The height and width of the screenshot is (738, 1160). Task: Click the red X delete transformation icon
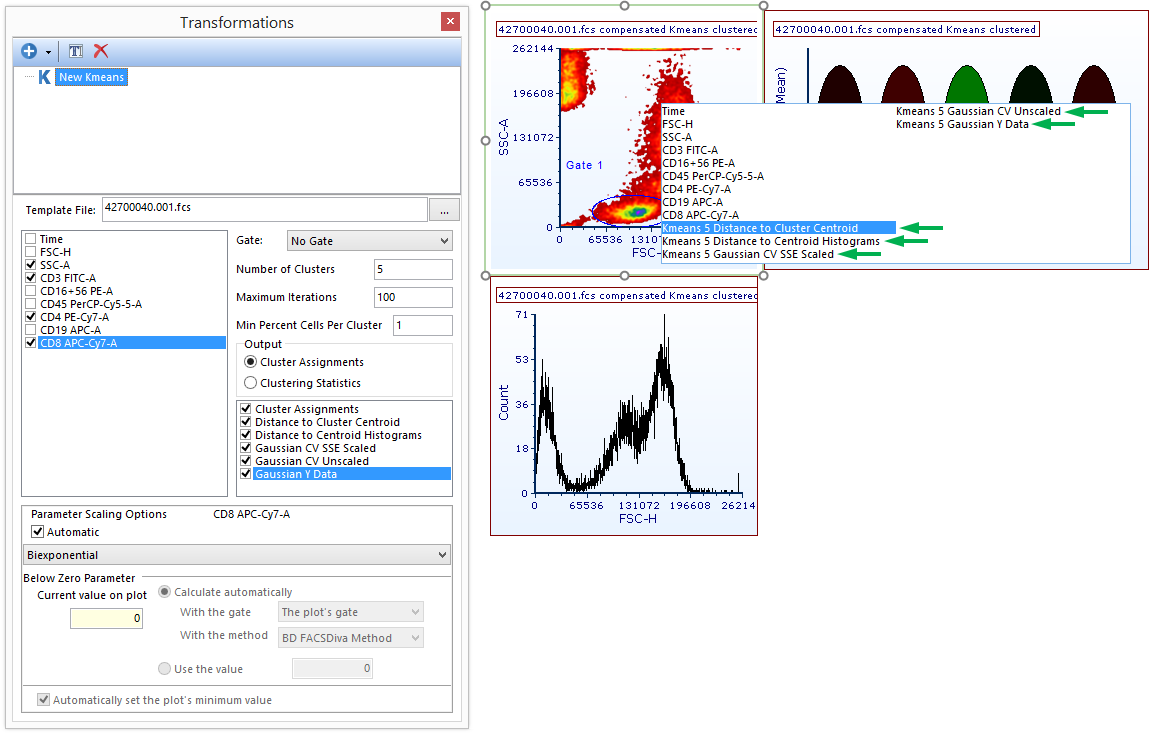point(101,51)
